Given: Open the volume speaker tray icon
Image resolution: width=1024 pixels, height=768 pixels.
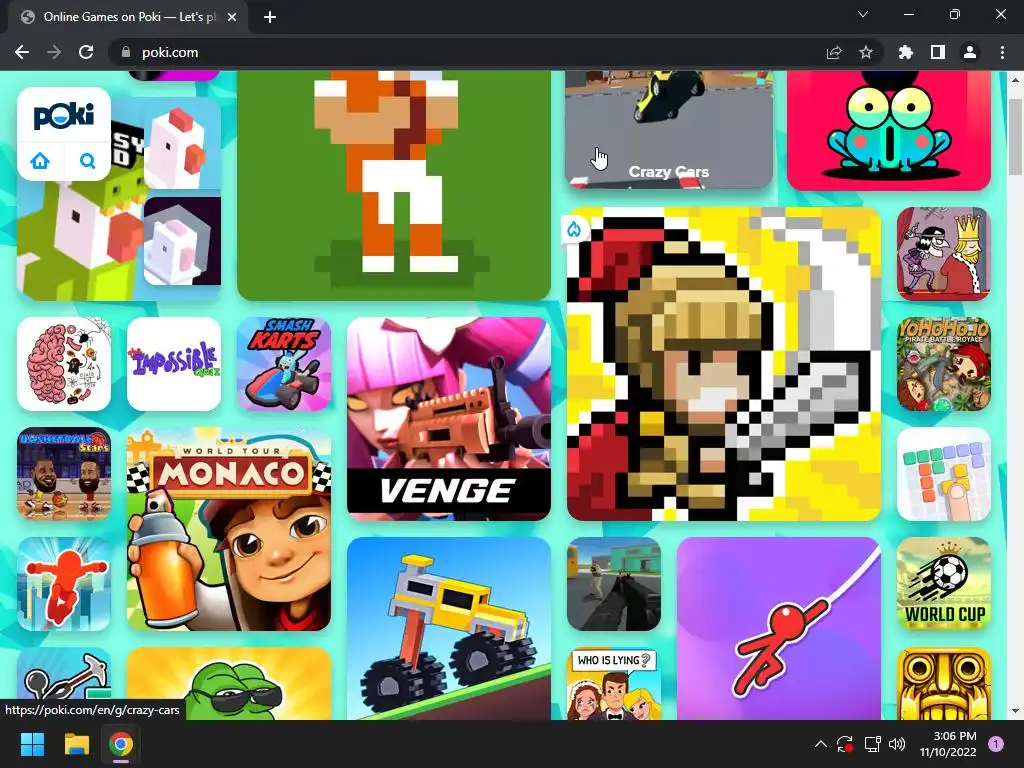Looking at the screenshot, I should coord(897,744).
